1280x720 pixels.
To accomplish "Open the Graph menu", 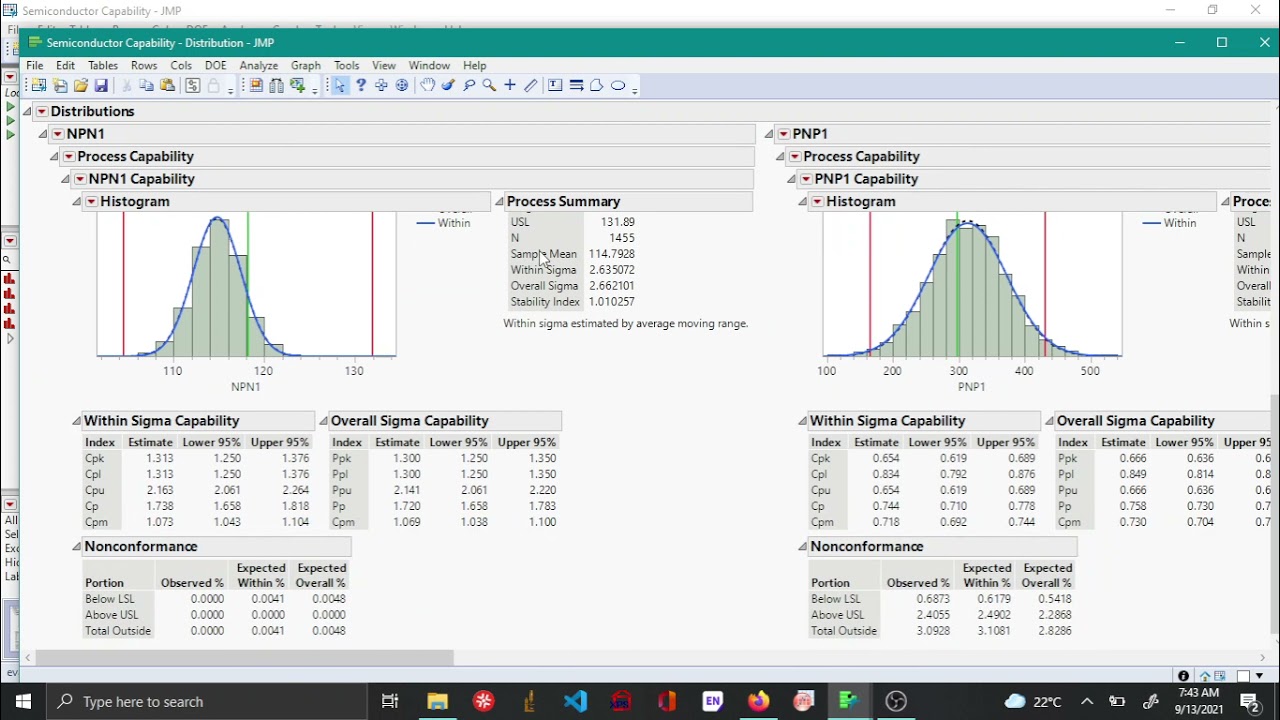I will 306,65.
